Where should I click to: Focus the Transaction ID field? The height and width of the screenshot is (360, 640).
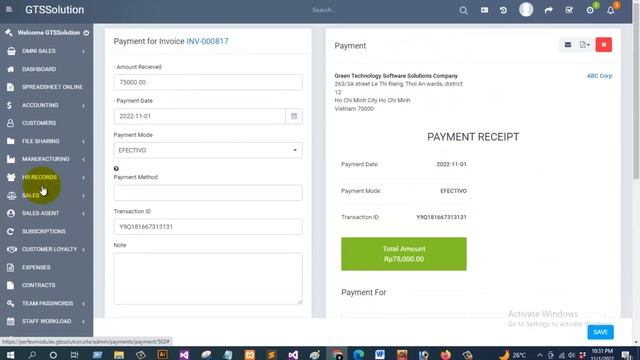208,227
